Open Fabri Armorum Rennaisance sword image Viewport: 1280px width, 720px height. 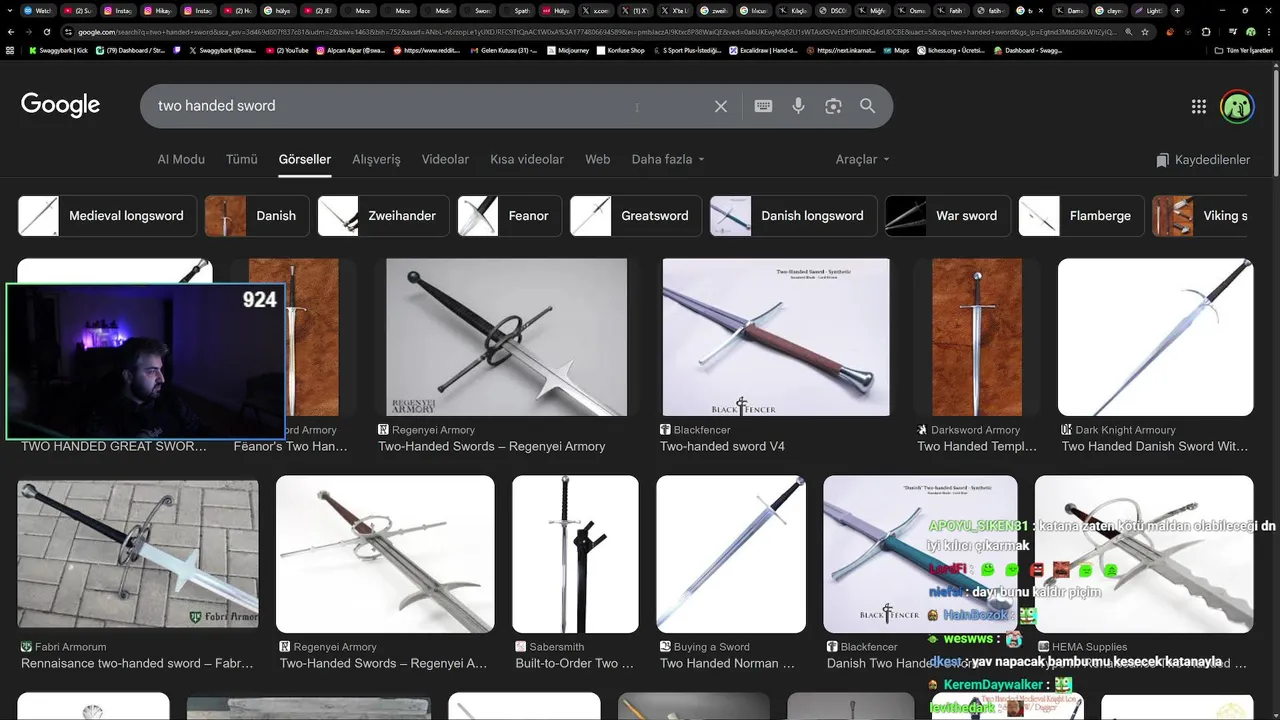(138, 554)
